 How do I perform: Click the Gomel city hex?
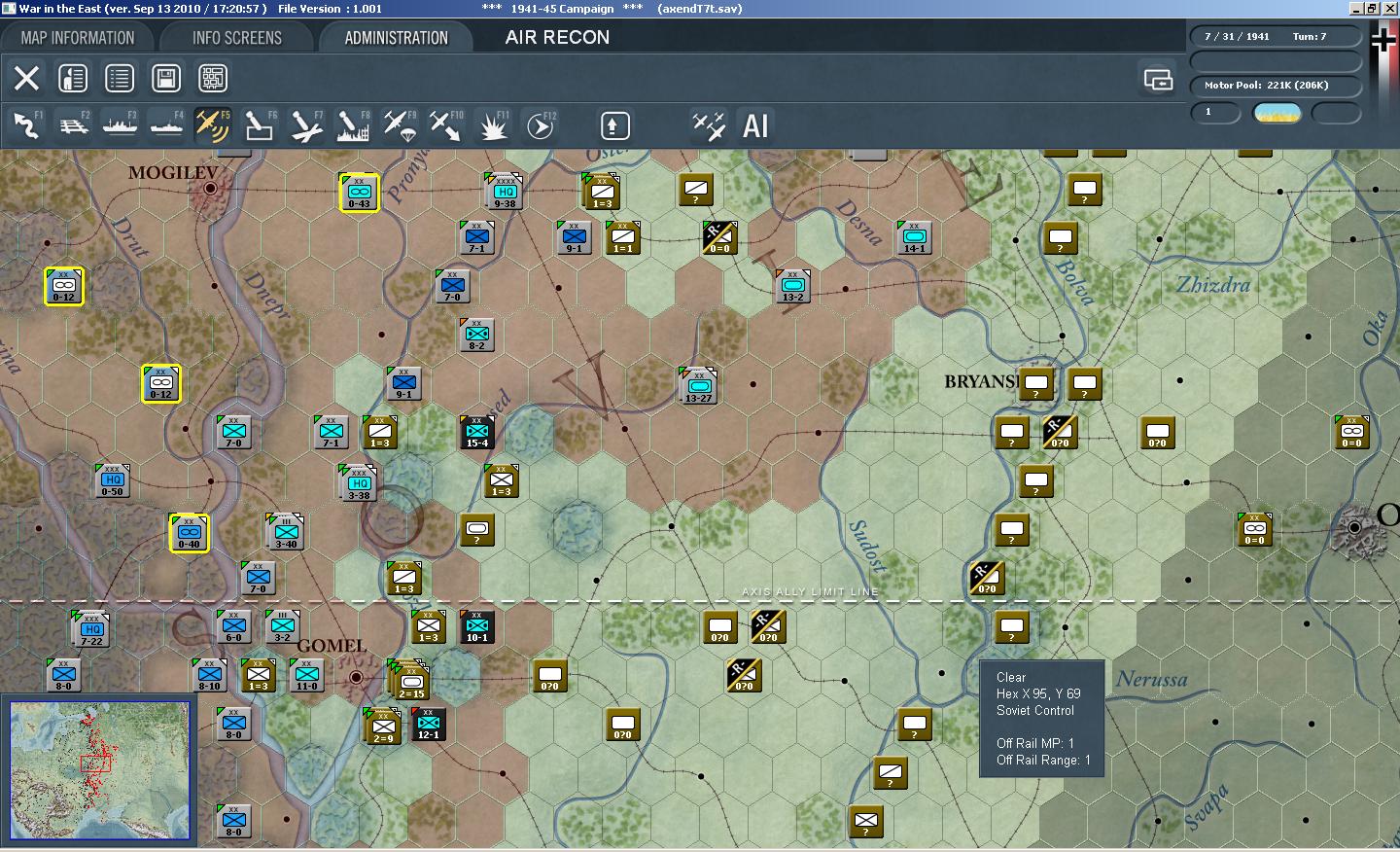(356, 677)
